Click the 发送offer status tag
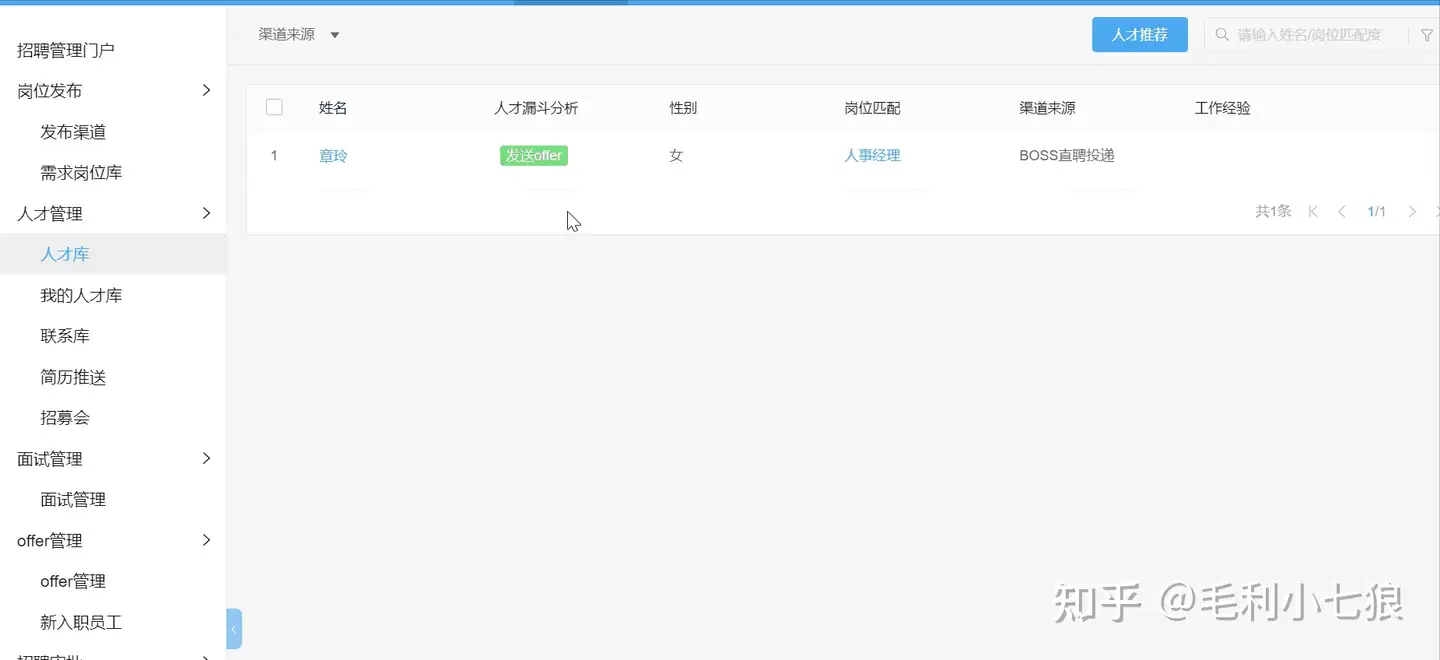The image size is (1440, 660). click(534, 155)
